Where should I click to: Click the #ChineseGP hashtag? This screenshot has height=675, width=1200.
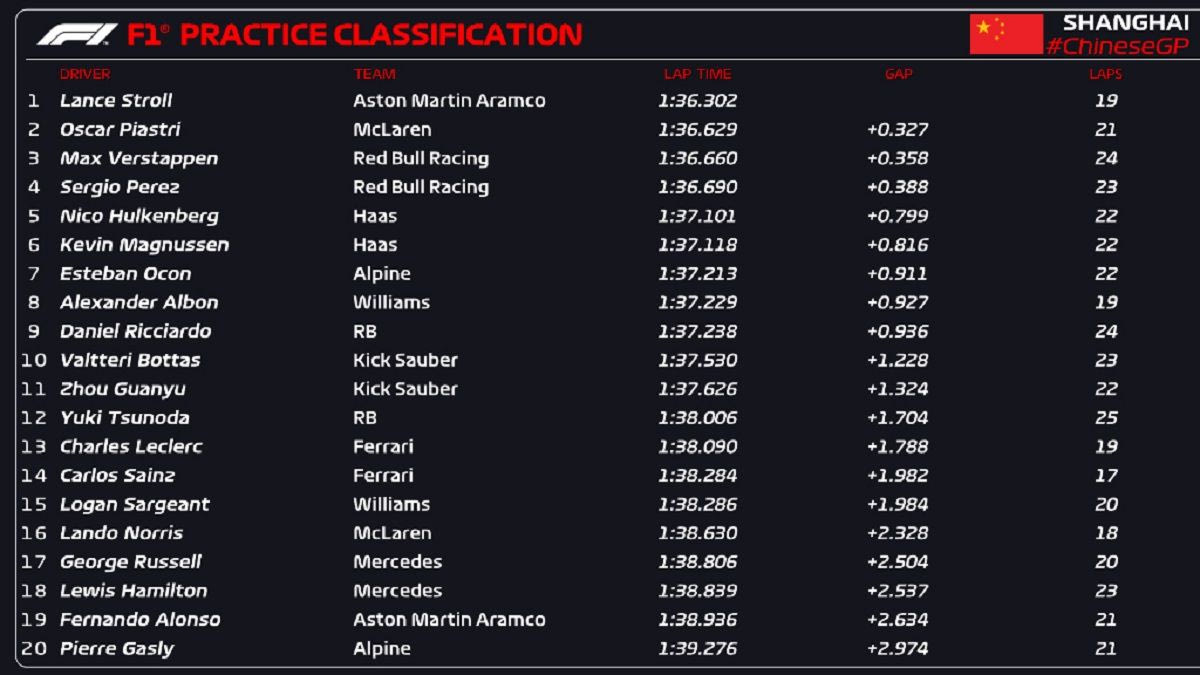(x=1116, y=46)
